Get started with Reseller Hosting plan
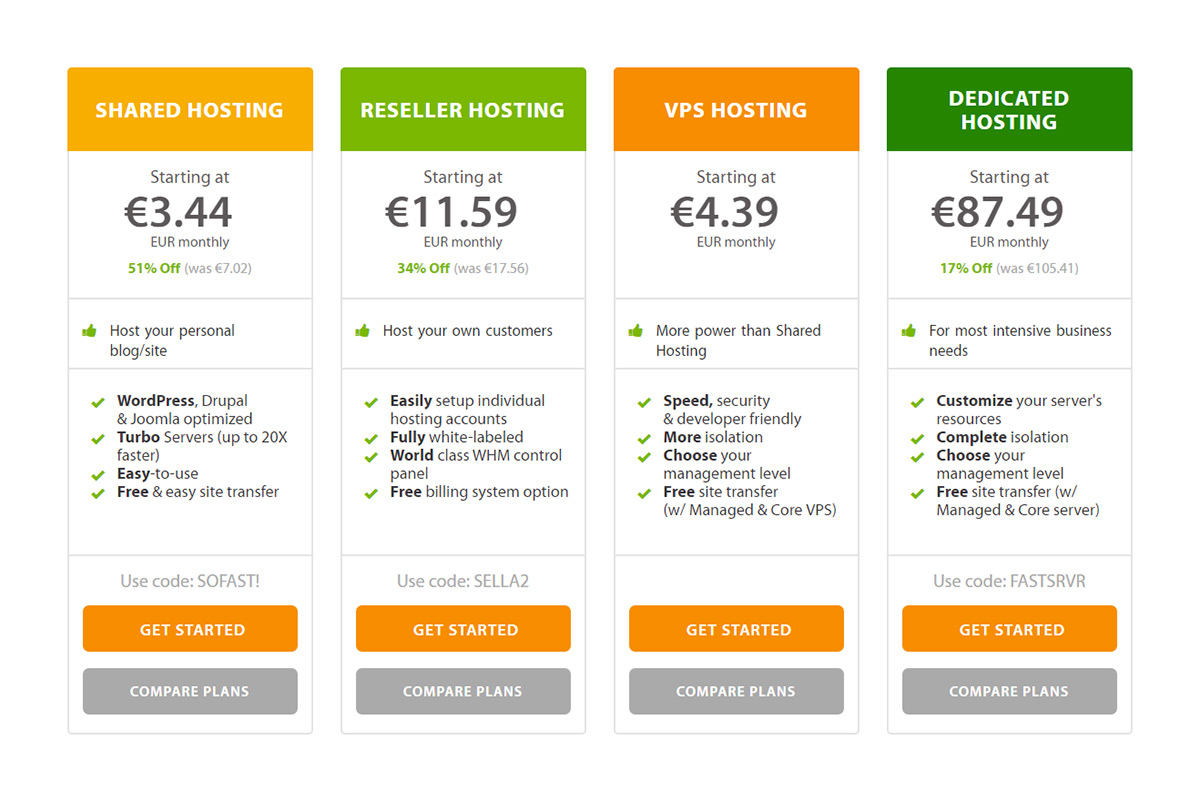Screen dimensions: 1200x801 463,629
